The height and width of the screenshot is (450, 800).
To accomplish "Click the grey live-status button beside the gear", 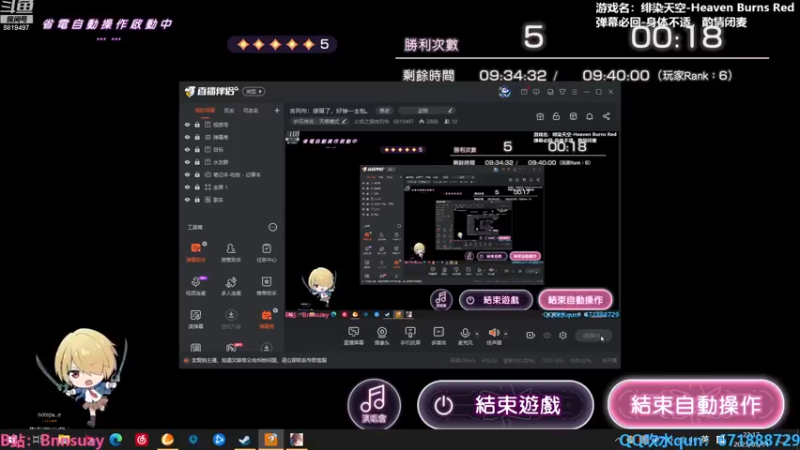I will coord(593,335).
